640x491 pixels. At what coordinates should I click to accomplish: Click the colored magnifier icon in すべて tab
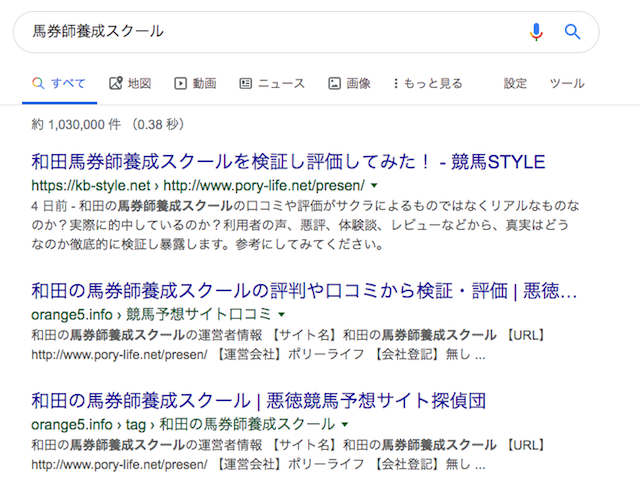point(38,83)
